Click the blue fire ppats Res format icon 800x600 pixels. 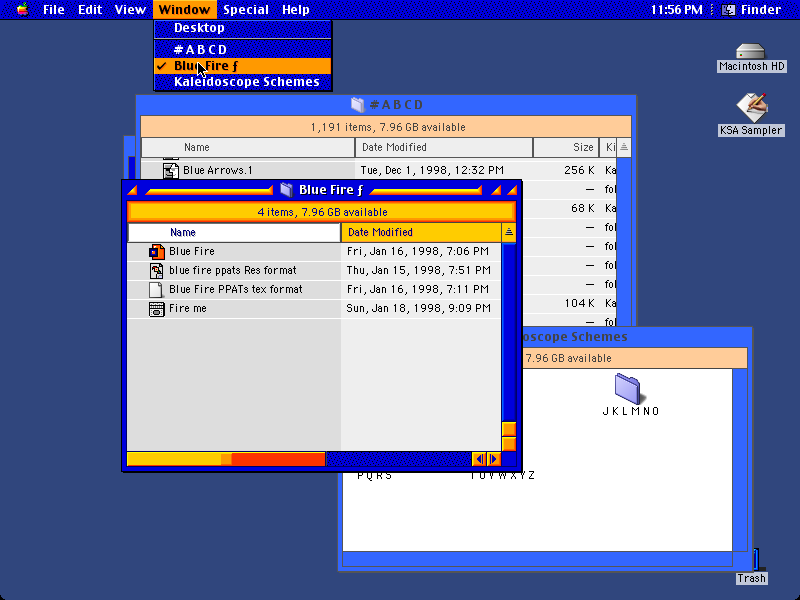point(157,270)
